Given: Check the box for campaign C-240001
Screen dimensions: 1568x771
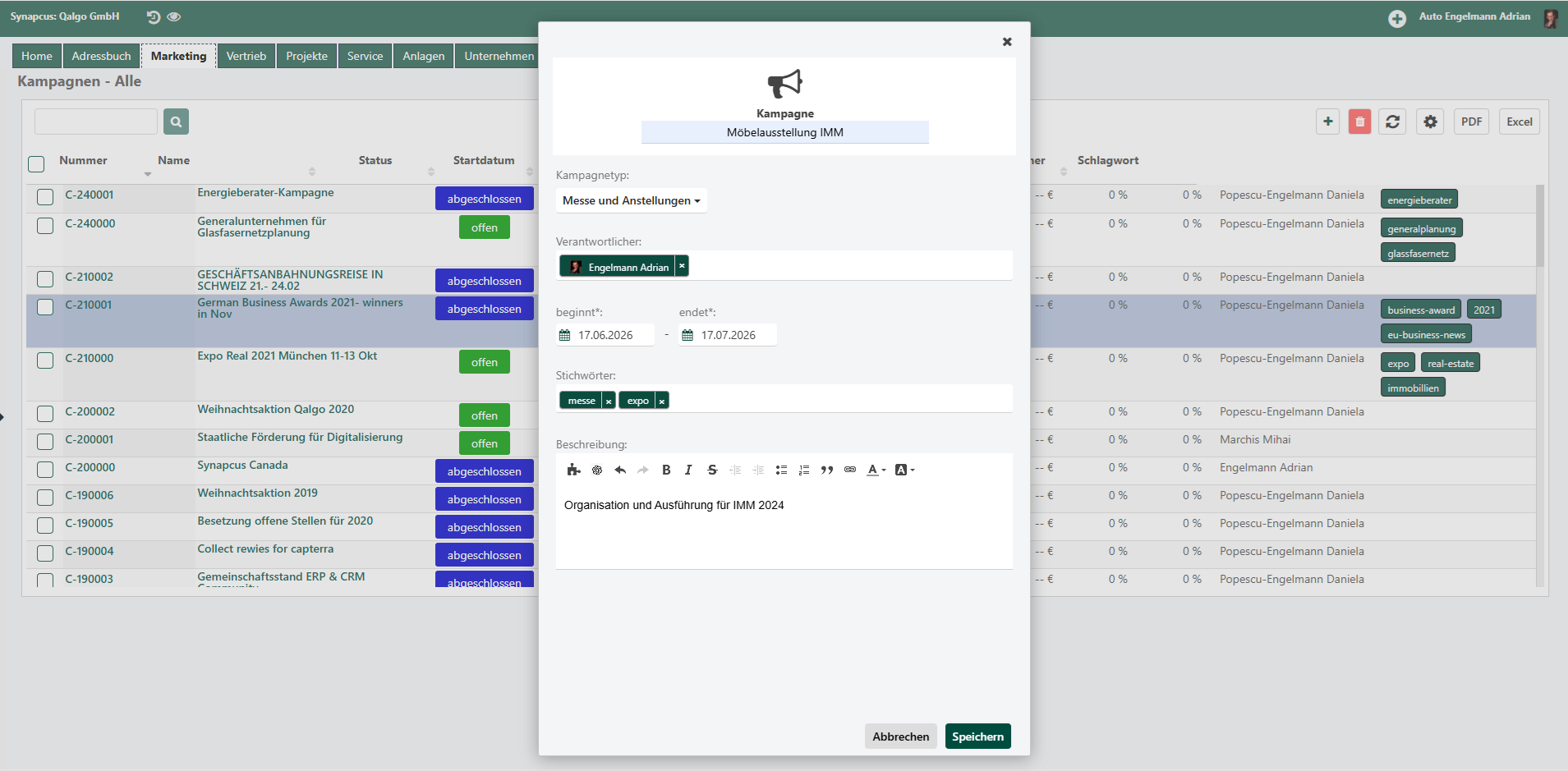Looking at the screenshot, I should click(x=45, y=197).
